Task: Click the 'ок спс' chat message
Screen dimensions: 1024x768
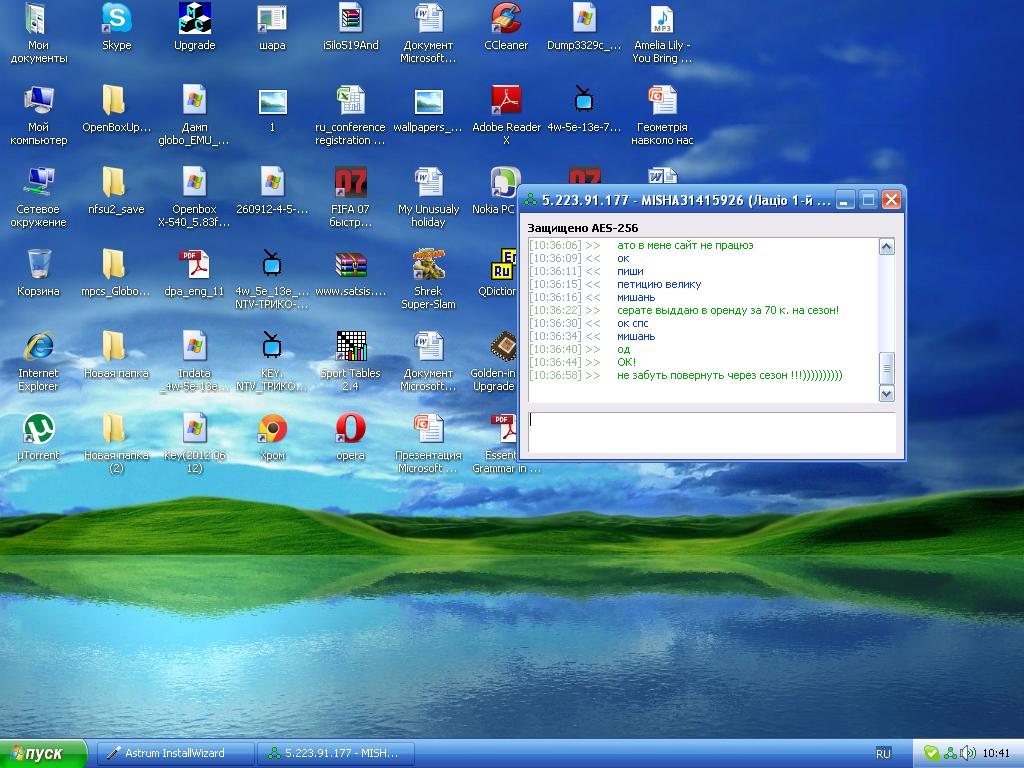Action: [633, 323]
